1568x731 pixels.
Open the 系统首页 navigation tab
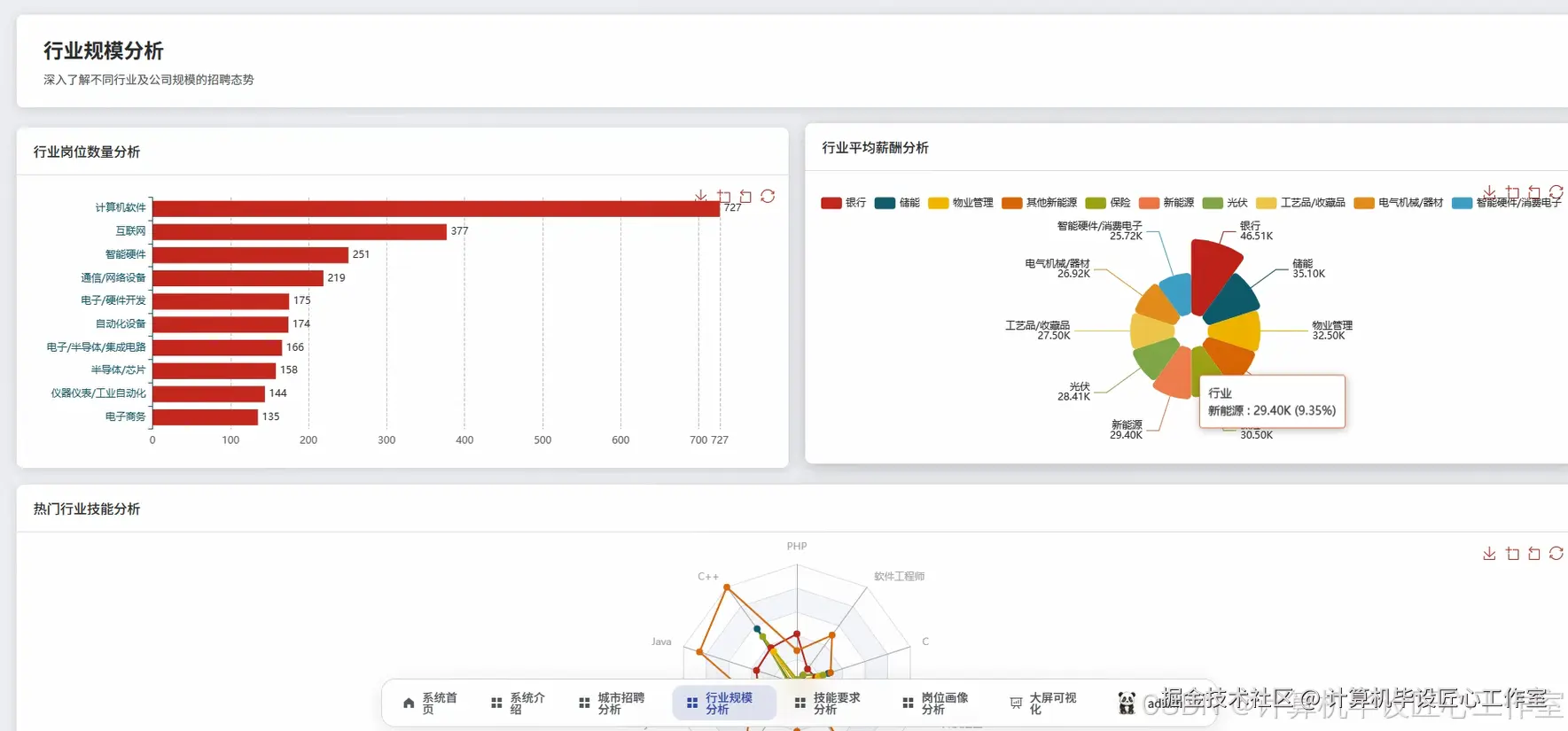coord(430,704)
